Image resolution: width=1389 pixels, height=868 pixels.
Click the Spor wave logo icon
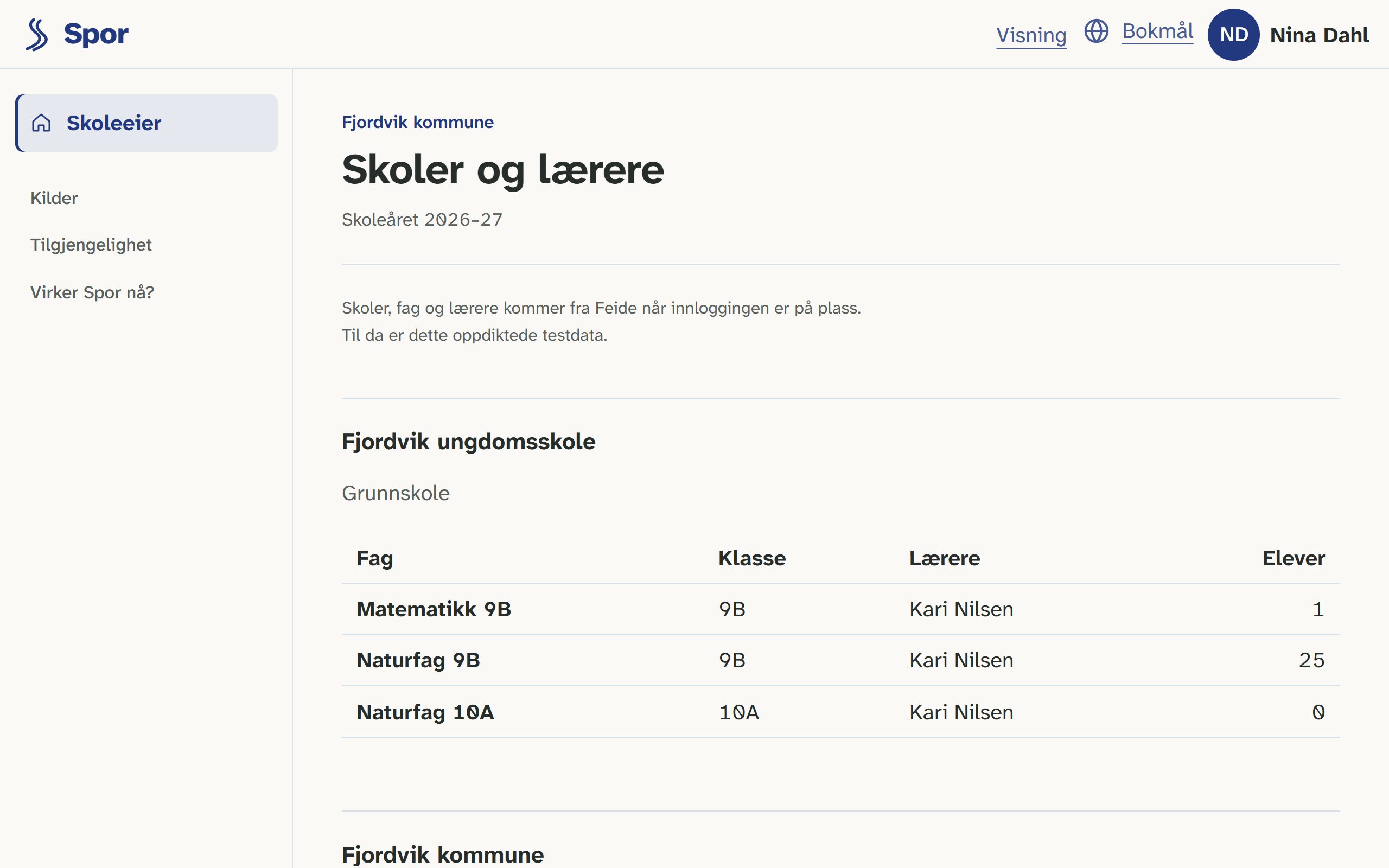point(37,34)
